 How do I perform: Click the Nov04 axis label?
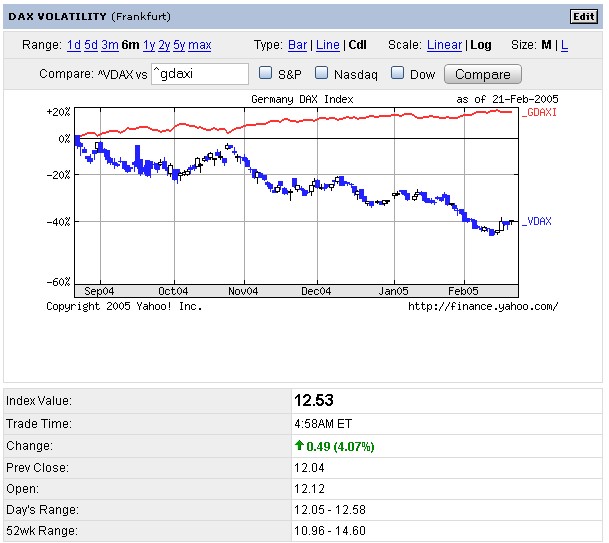pyautogui.click(x=243, y=291)
